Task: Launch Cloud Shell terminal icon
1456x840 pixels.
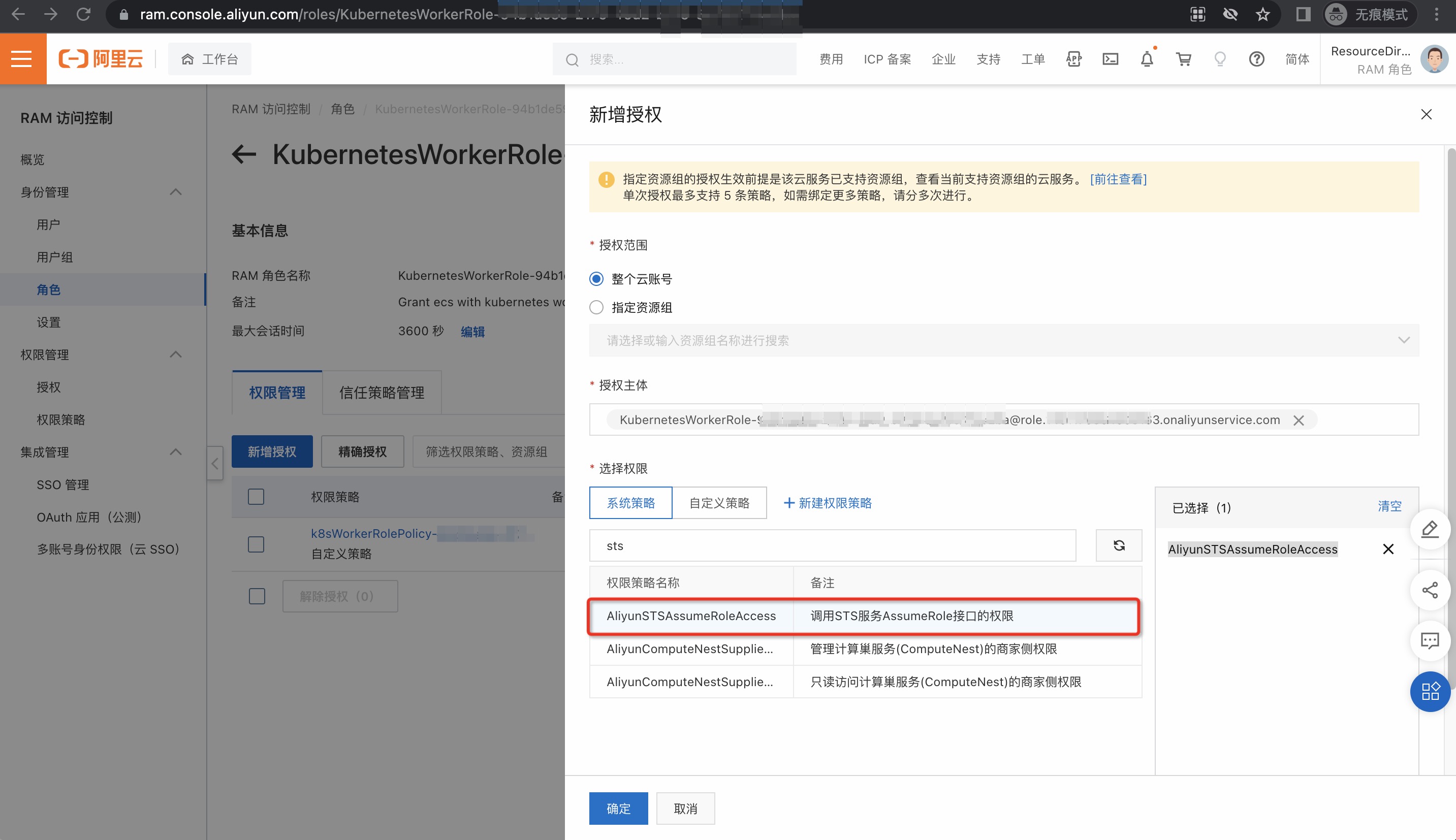Action: point(1110,59)
